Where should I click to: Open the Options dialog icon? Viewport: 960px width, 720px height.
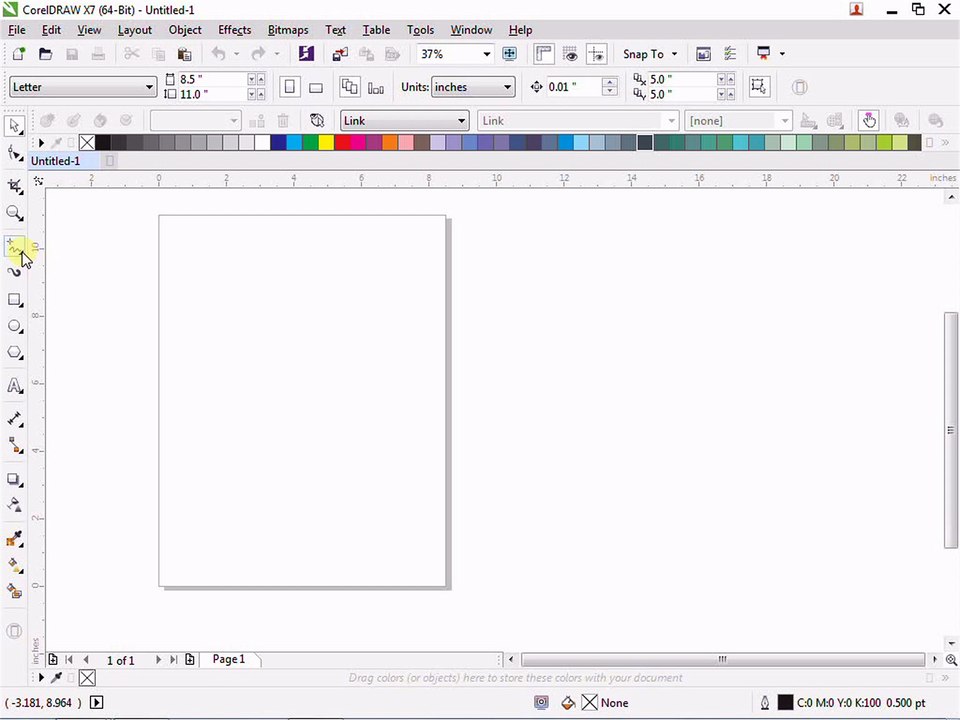pos(730,54)
